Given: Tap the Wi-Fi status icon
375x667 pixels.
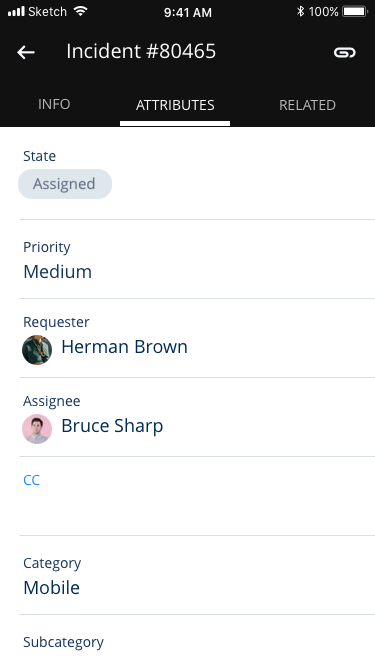Looking at the screenshot, I should click(80, 11).
